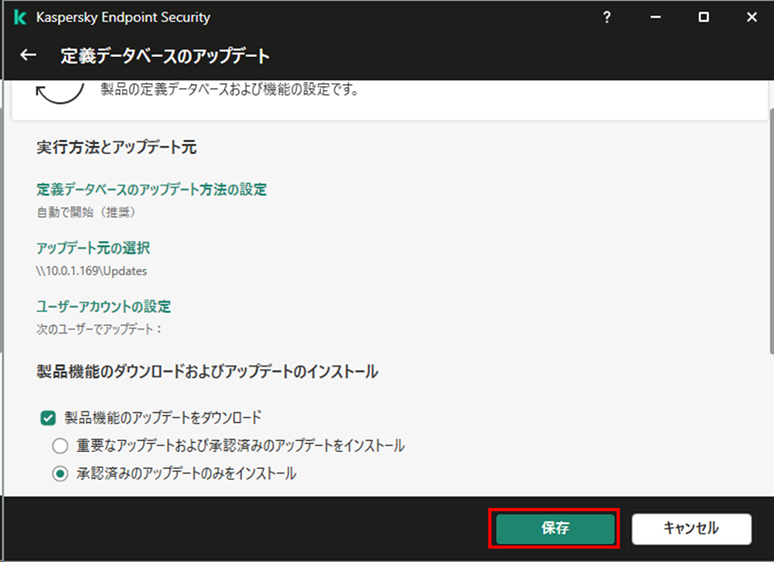Click the 次のユーザーでアップデート： text
The height and width of the screenshot is (562, 774).
99,329
